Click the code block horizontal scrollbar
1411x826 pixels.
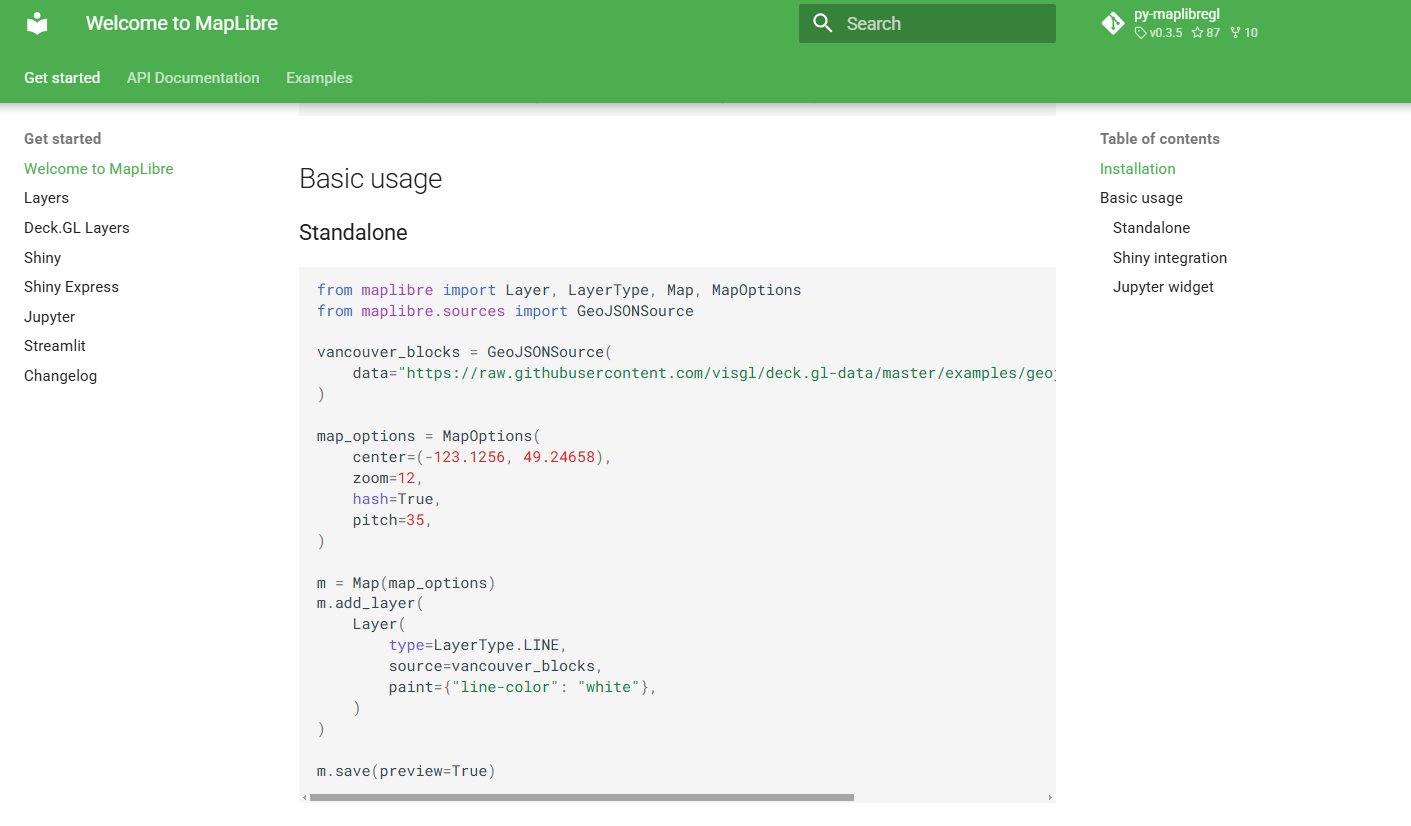click(581, 797)
